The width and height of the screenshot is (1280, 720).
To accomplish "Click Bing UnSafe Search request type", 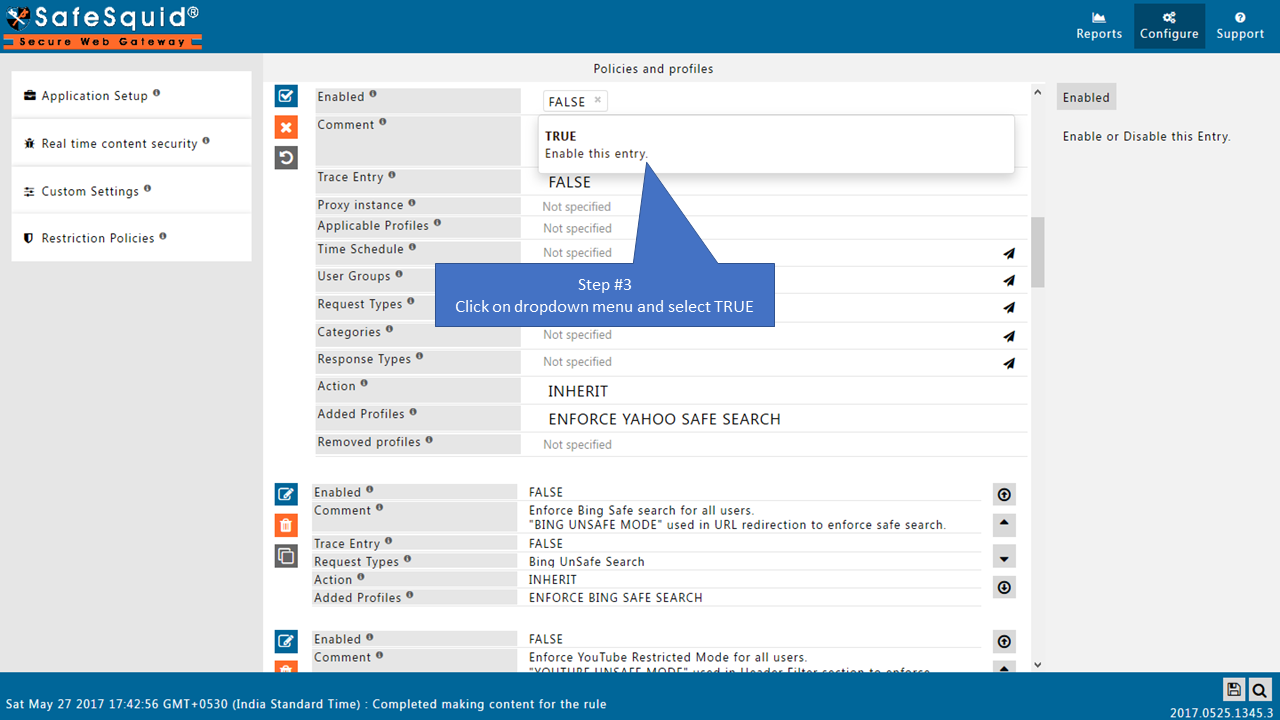I will pos(587,562).
